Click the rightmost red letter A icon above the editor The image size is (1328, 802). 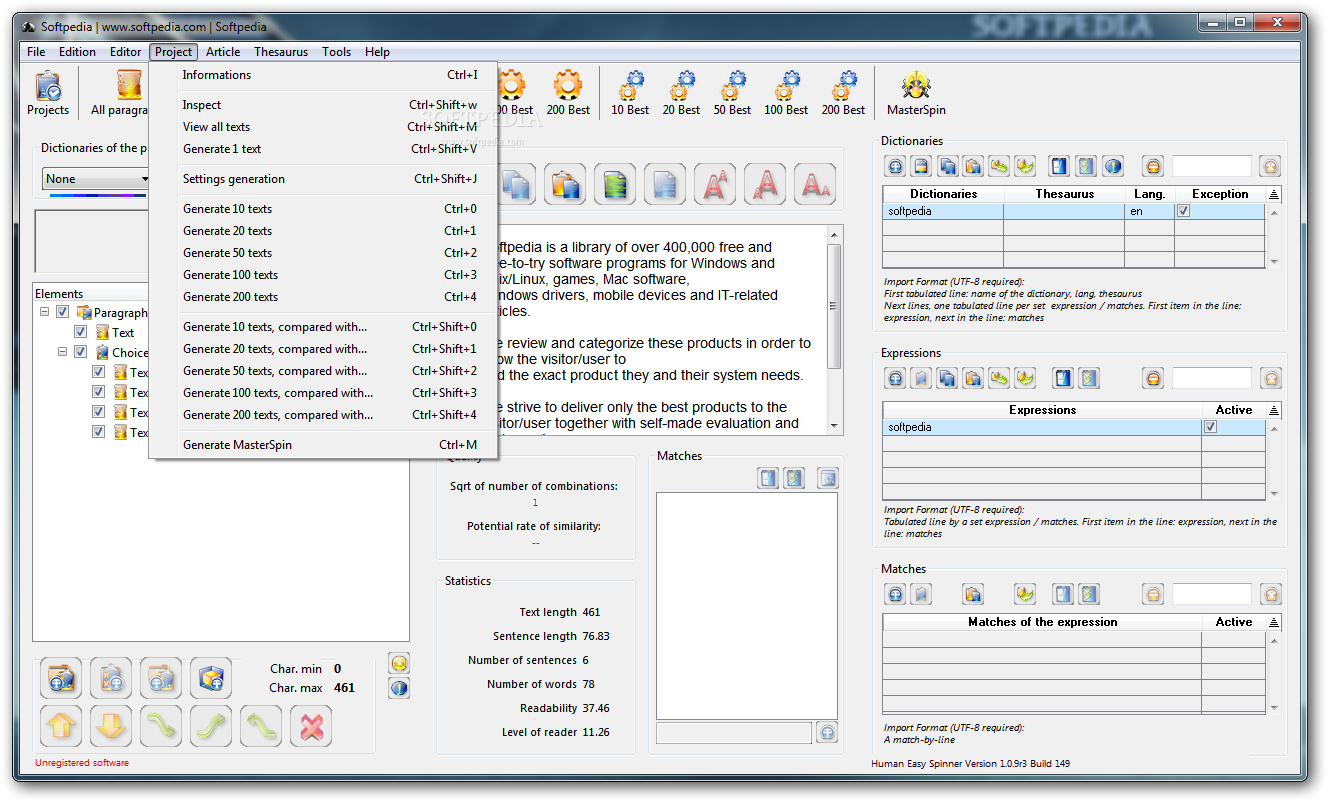click(815, 184)
